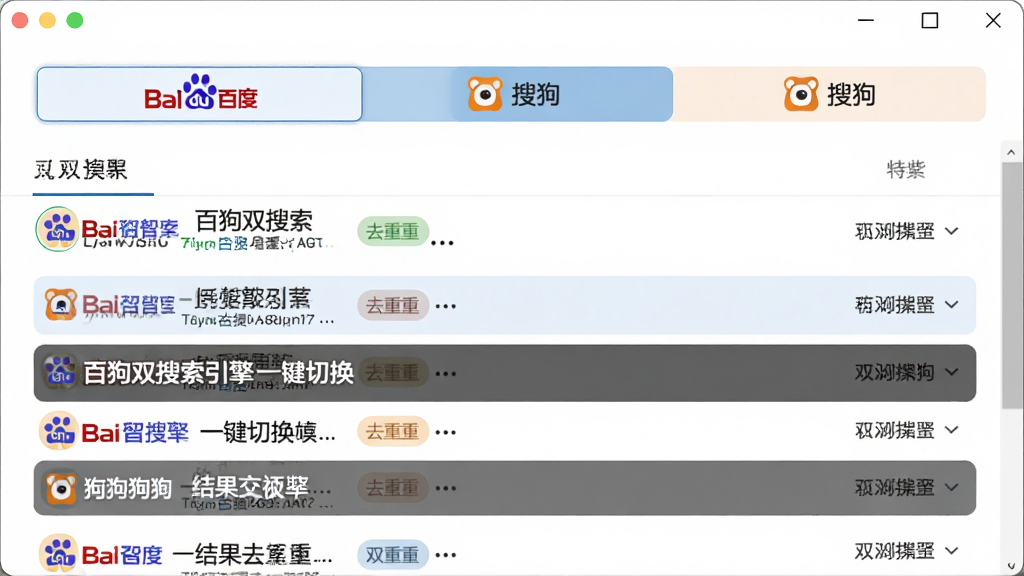Click 去重重 tag in 百狗双搜索引擎一键切换 row
The height and width of the screenshot is (576, 1024).
coord(392,373)
